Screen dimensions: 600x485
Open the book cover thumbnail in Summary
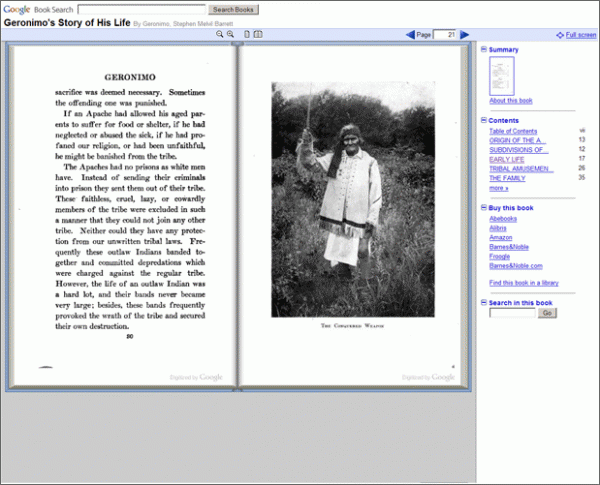[501, 76]
